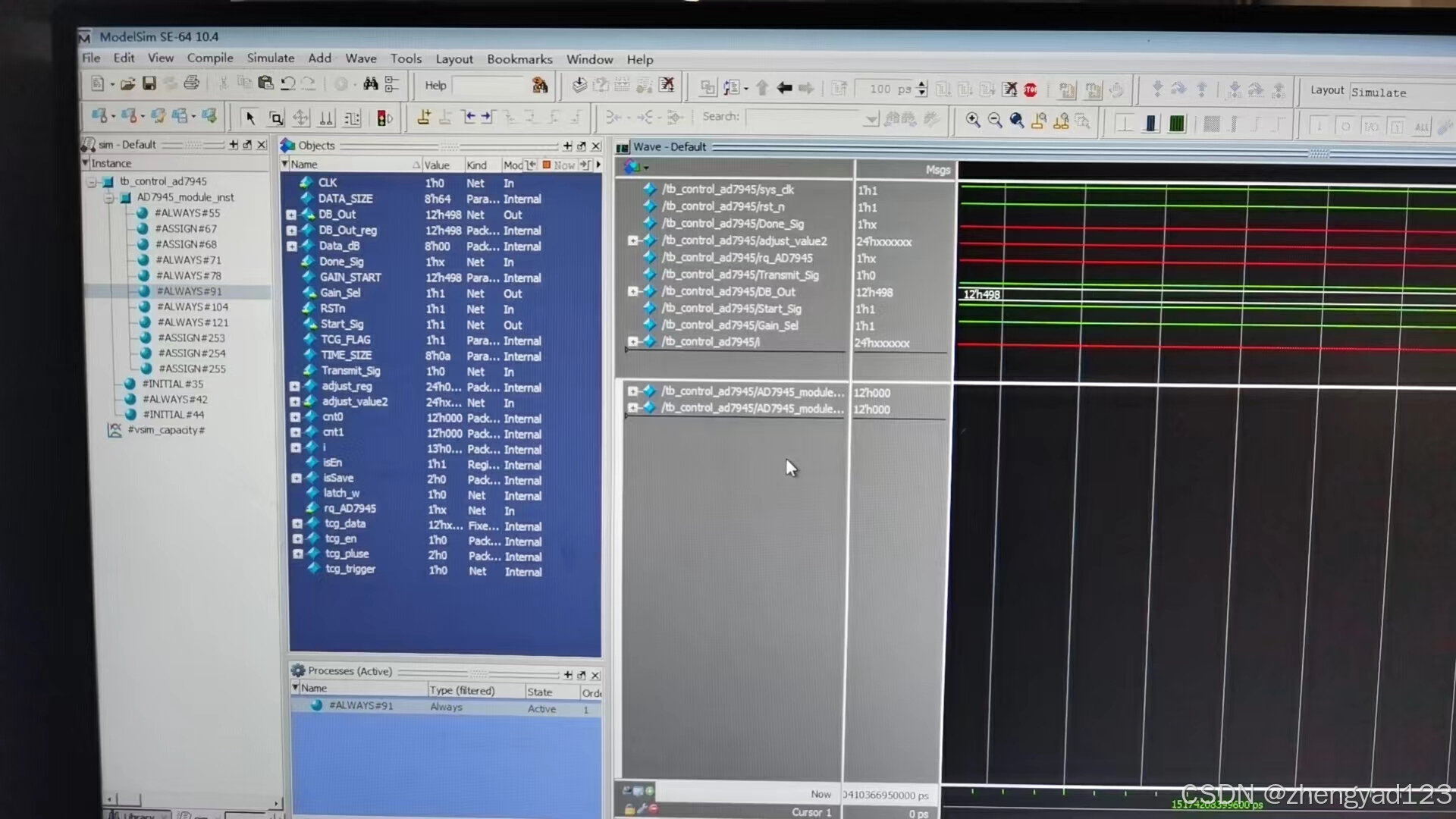Collapse the tb_control_ad7945 instance in the tree
1456x819 pixels.
coord(93,181)
